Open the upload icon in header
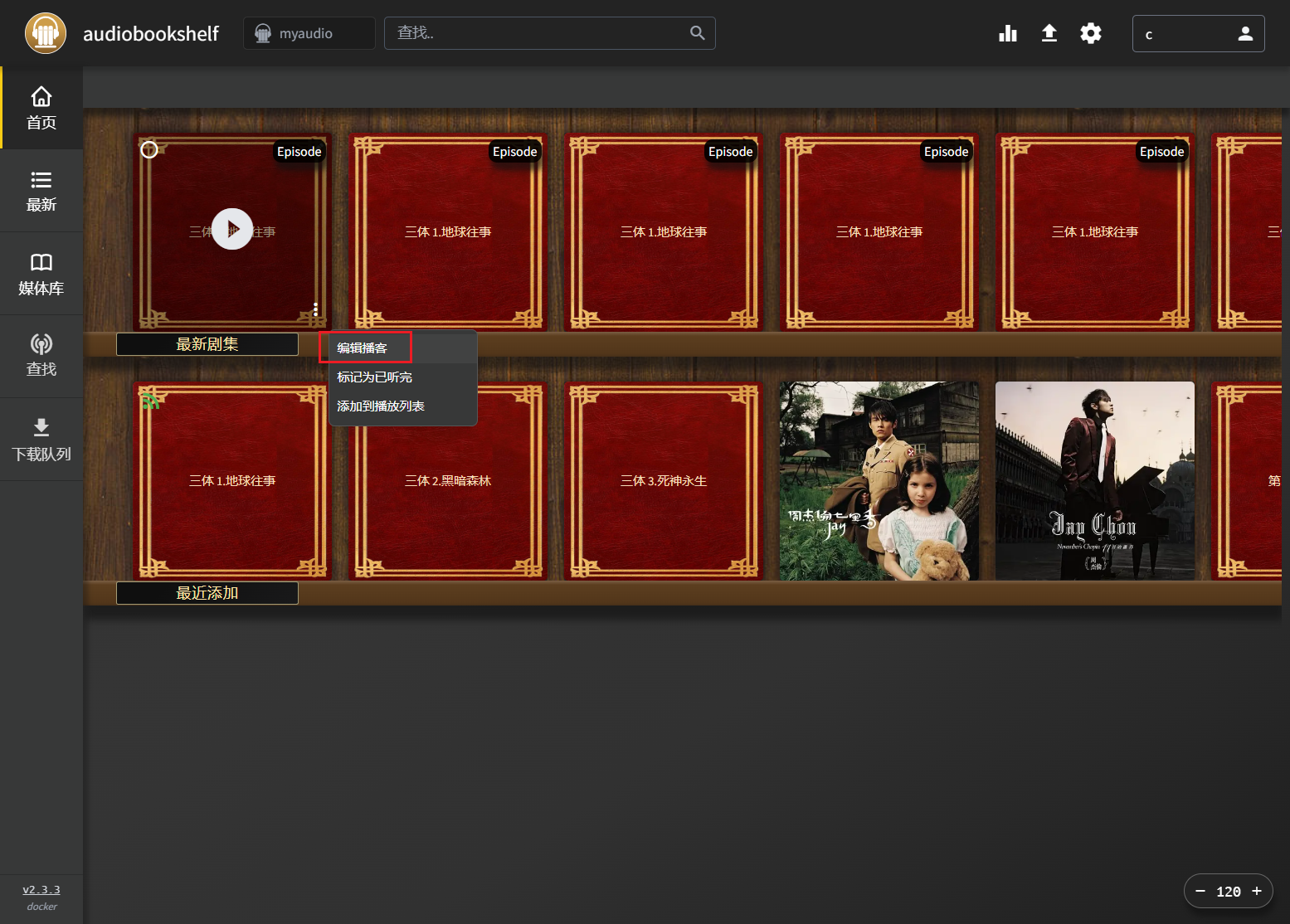The width and height of the screenshot is (1290, 924). tap(1049, 33)
